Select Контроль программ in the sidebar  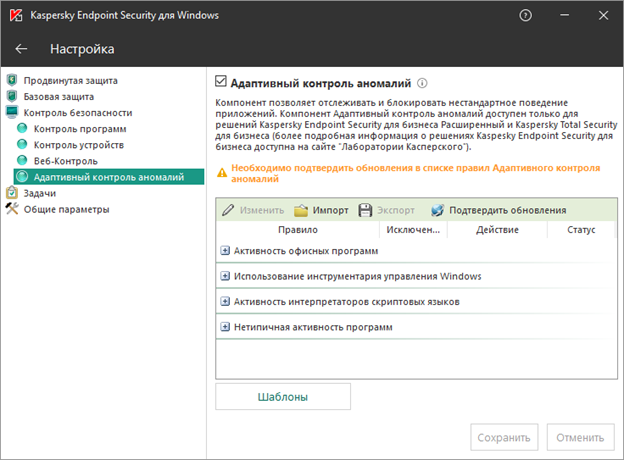pyautogui.click(x=78, y=129)
